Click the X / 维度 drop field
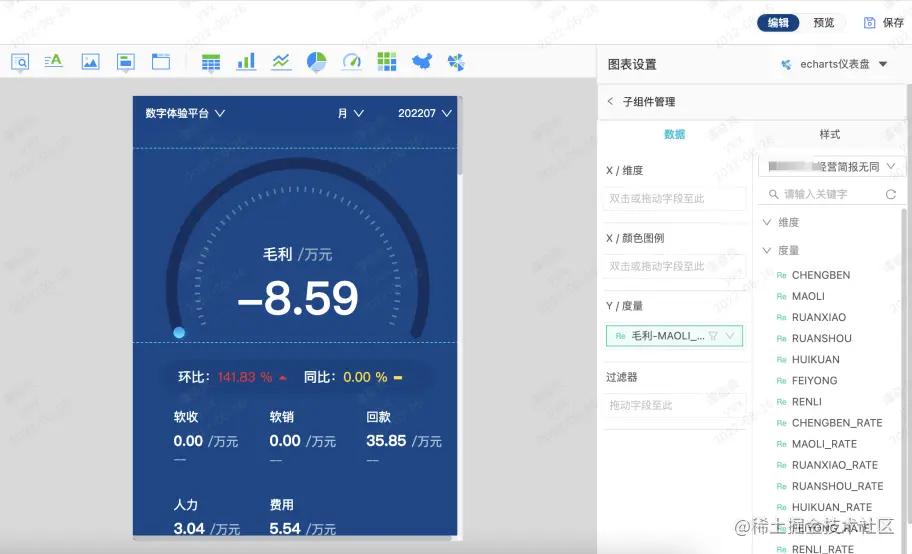Screen dimensions: 912x554 (675, 198)
